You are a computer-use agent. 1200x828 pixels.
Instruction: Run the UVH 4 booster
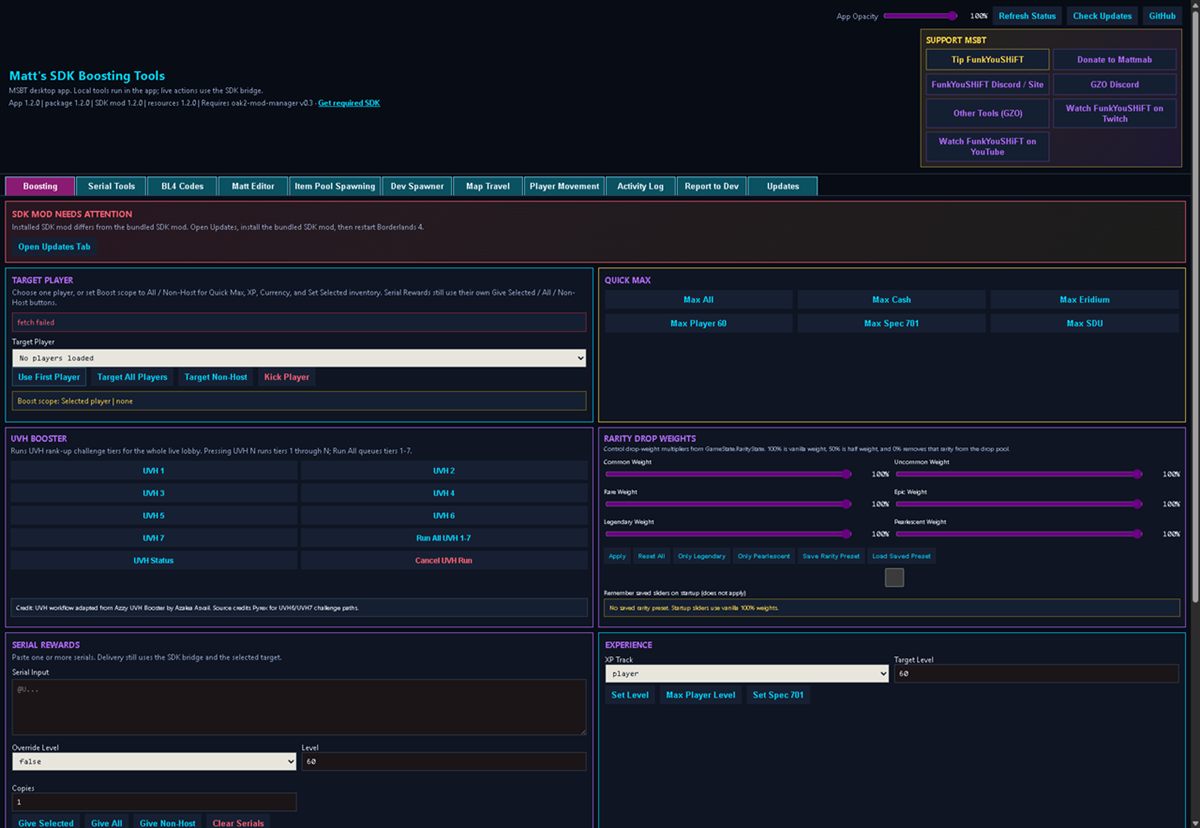coord(444,493)
